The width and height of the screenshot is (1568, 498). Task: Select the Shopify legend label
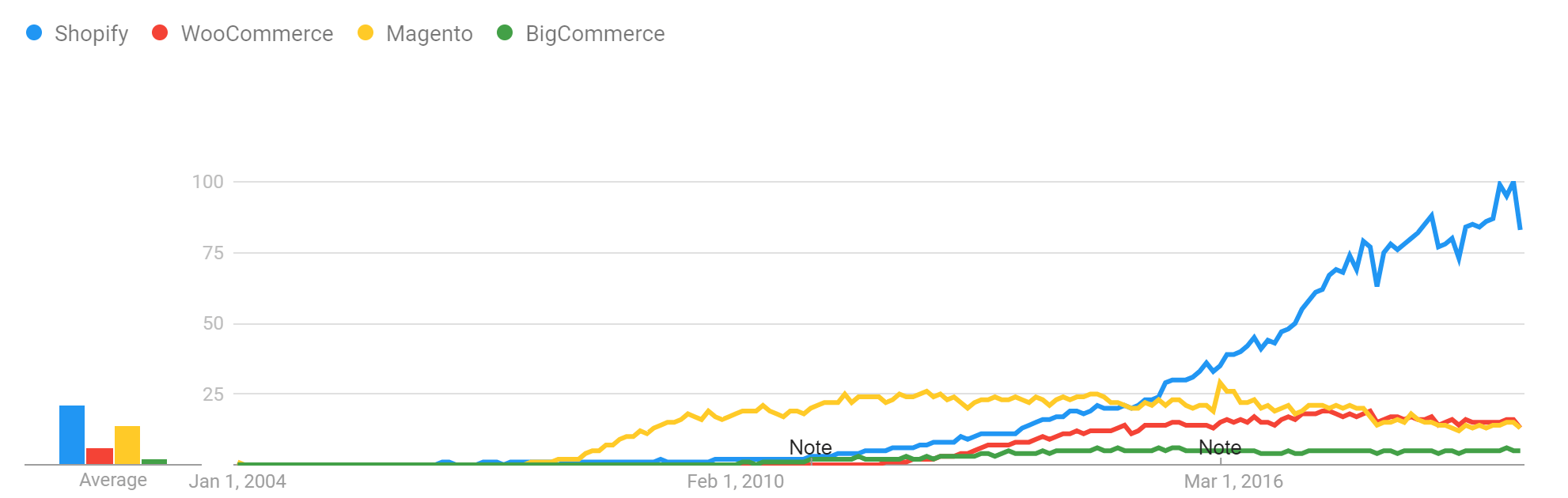pos(91,34)
